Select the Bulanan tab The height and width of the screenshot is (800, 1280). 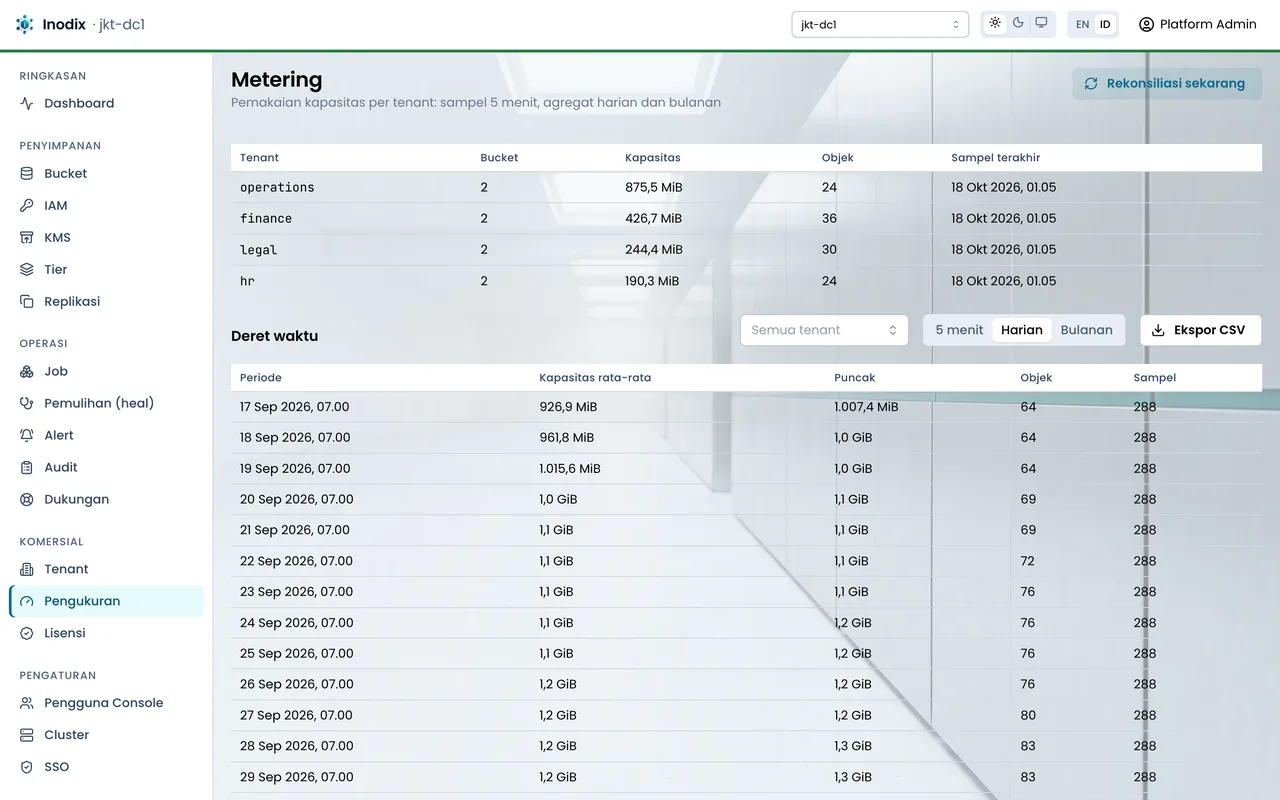[1087, 330]
